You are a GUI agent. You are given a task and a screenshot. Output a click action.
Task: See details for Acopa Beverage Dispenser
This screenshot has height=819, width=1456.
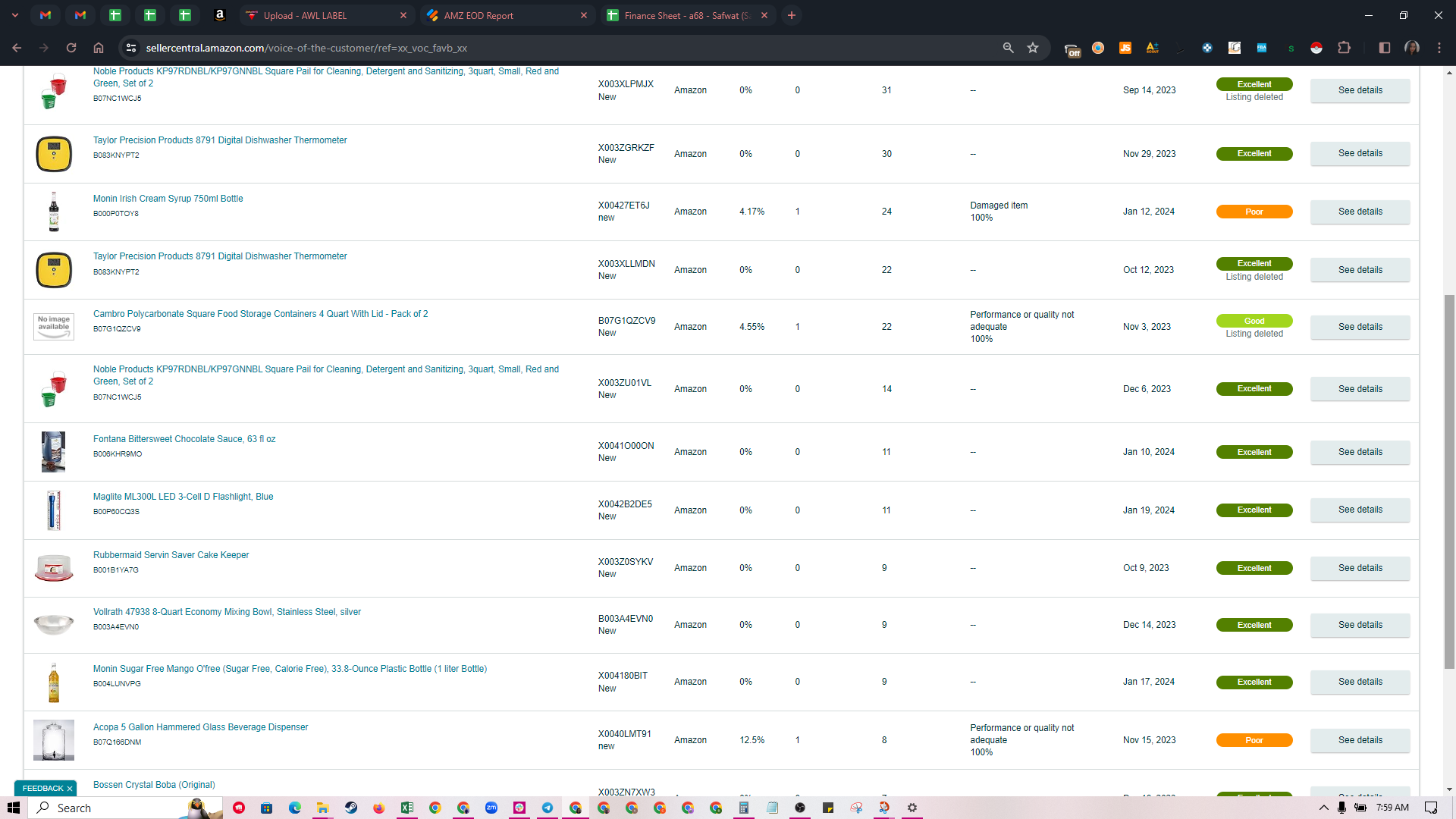[x=1360, y=740]
